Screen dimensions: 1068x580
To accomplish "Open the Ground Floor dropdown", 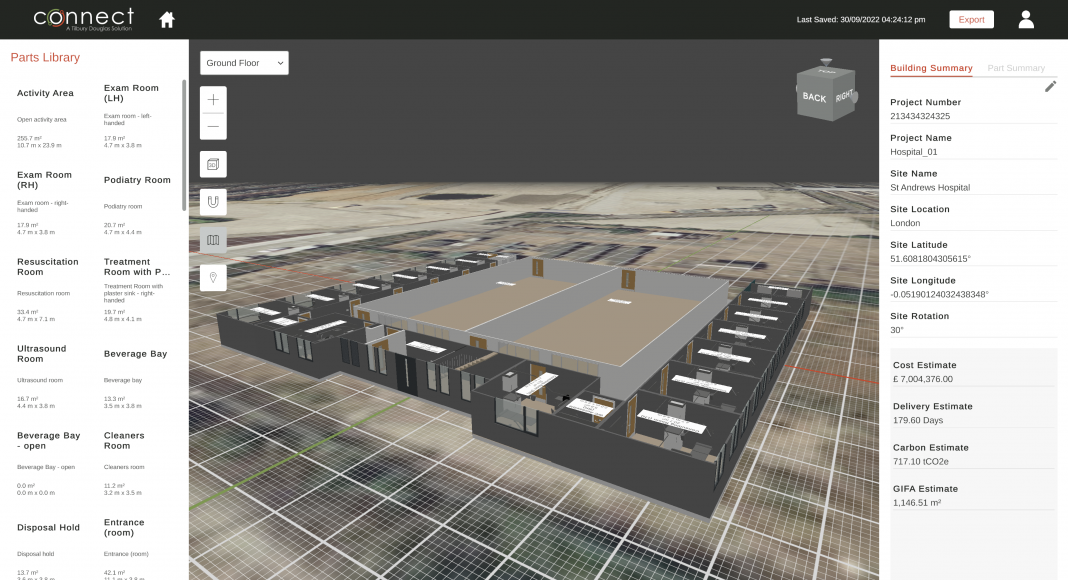I will pyautogui.click(x=244, y=63).
